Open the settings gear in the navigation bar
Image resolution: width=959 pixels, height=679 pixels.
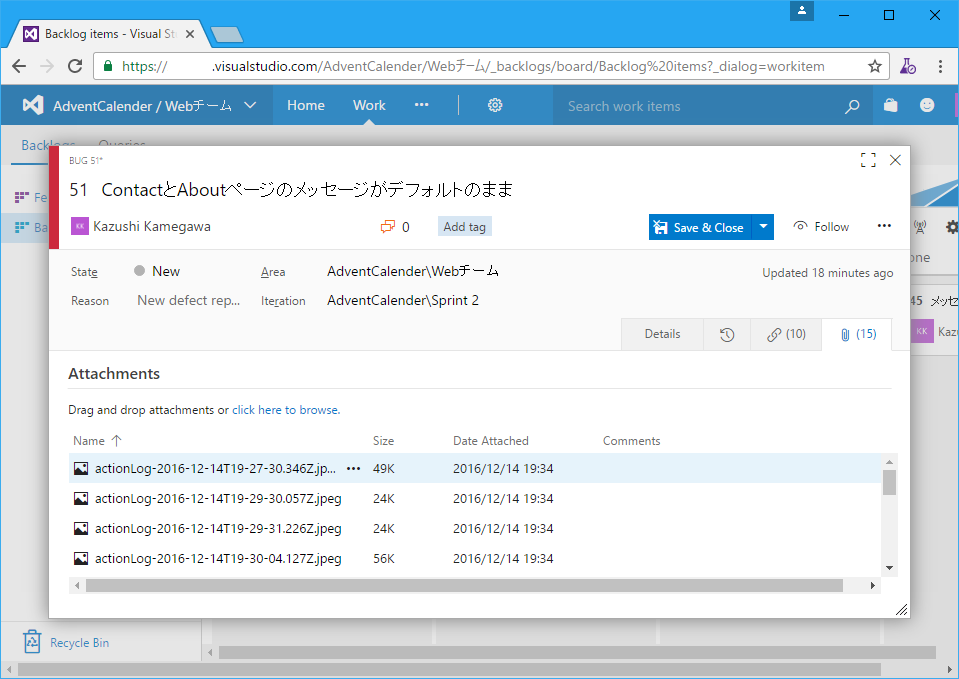pos(495,105)
